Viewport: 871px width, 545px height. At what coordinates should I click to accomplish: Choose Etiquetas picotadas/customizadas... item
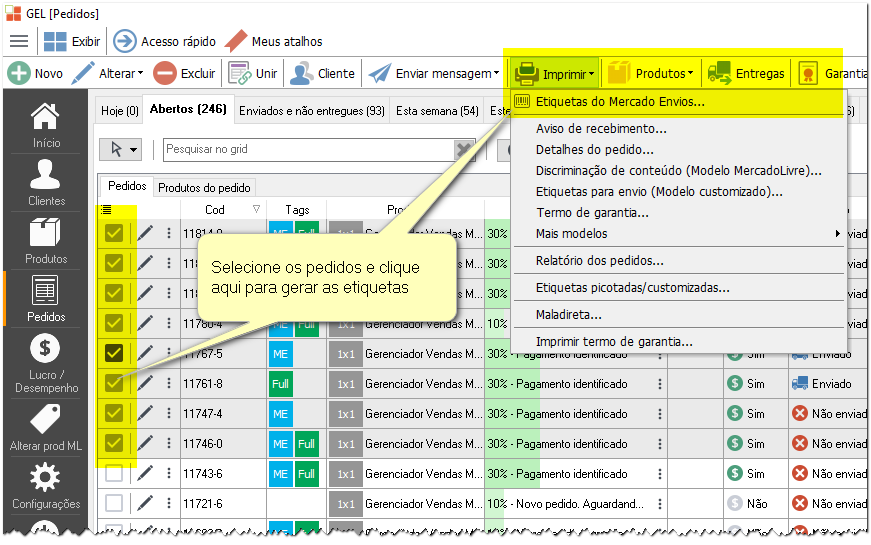point(633,287)
